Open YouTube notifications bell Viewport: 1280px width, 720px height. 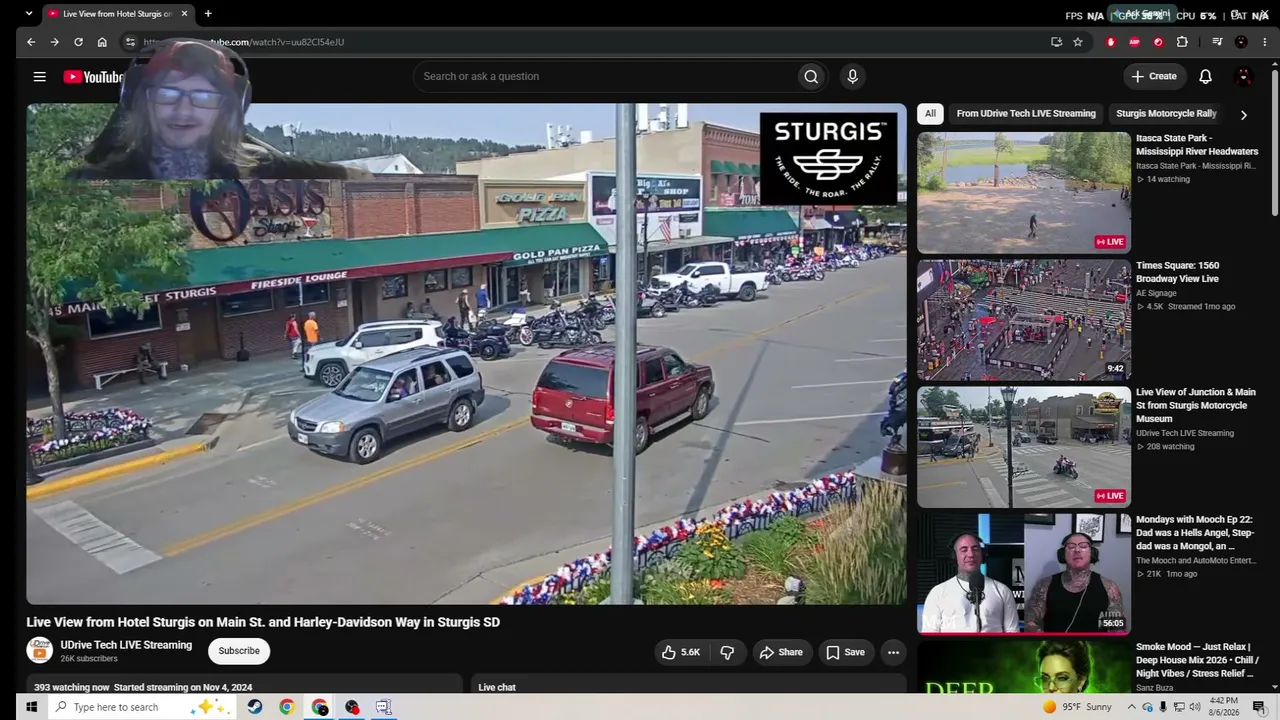(1205, 76)
